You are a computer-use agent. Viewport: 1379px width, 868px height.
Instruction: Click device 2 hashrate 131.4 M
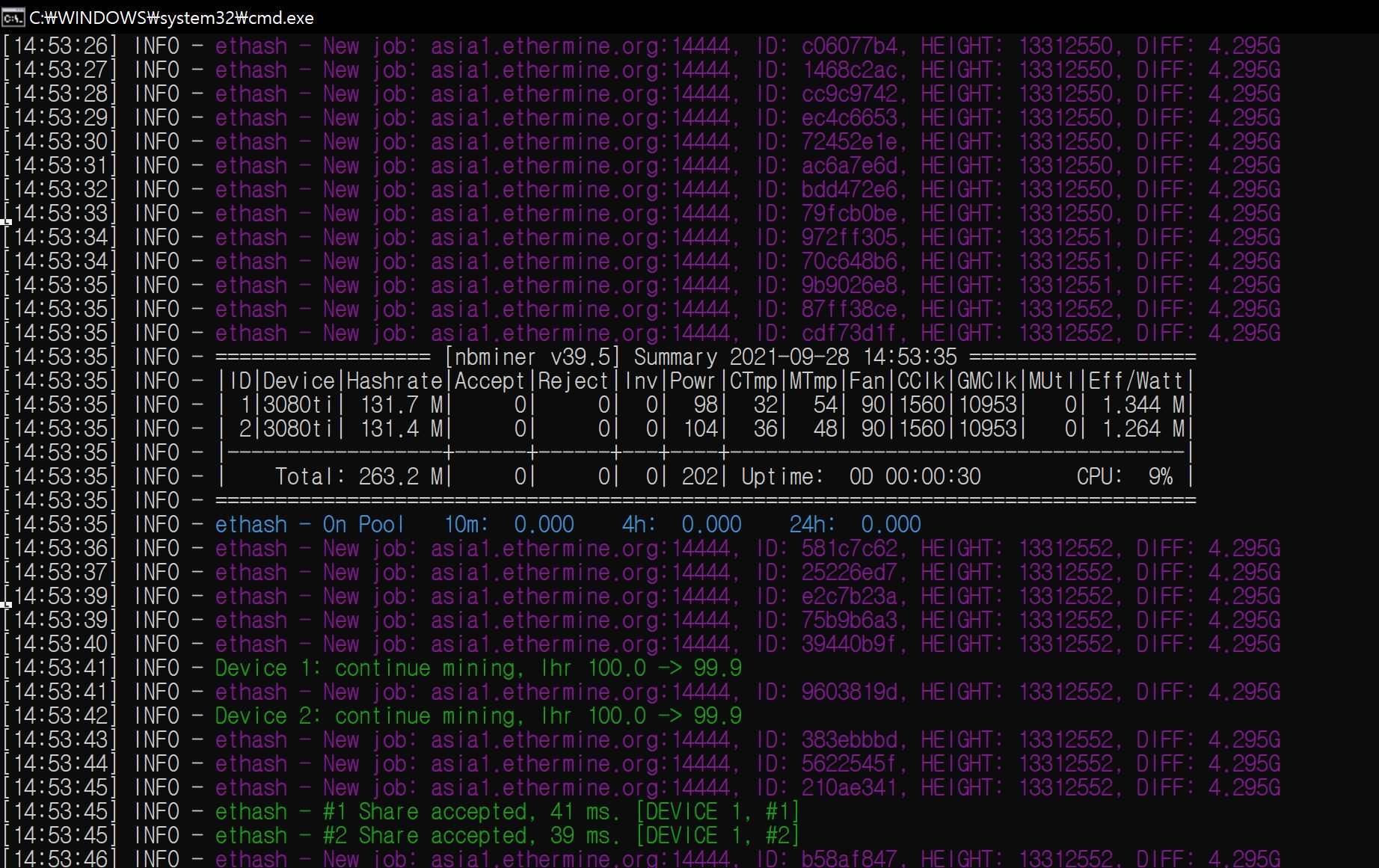pyautogui.click(x=401, y=429)
